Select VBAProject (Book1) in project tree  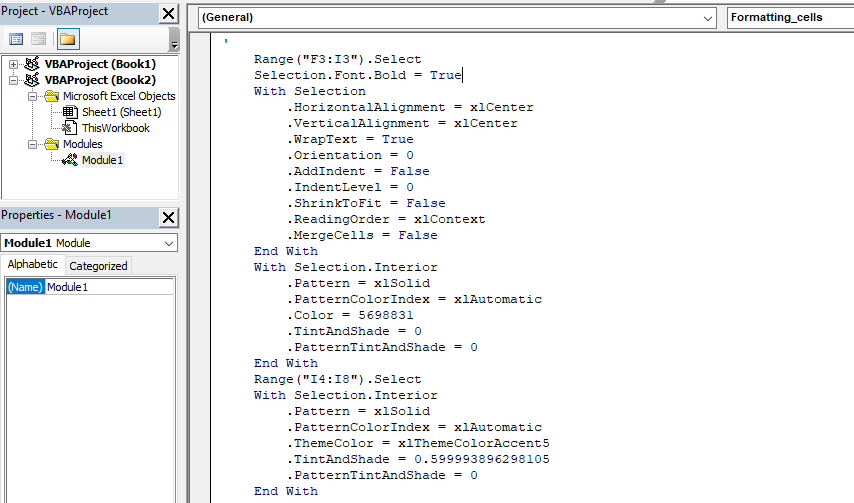[100, 64]
